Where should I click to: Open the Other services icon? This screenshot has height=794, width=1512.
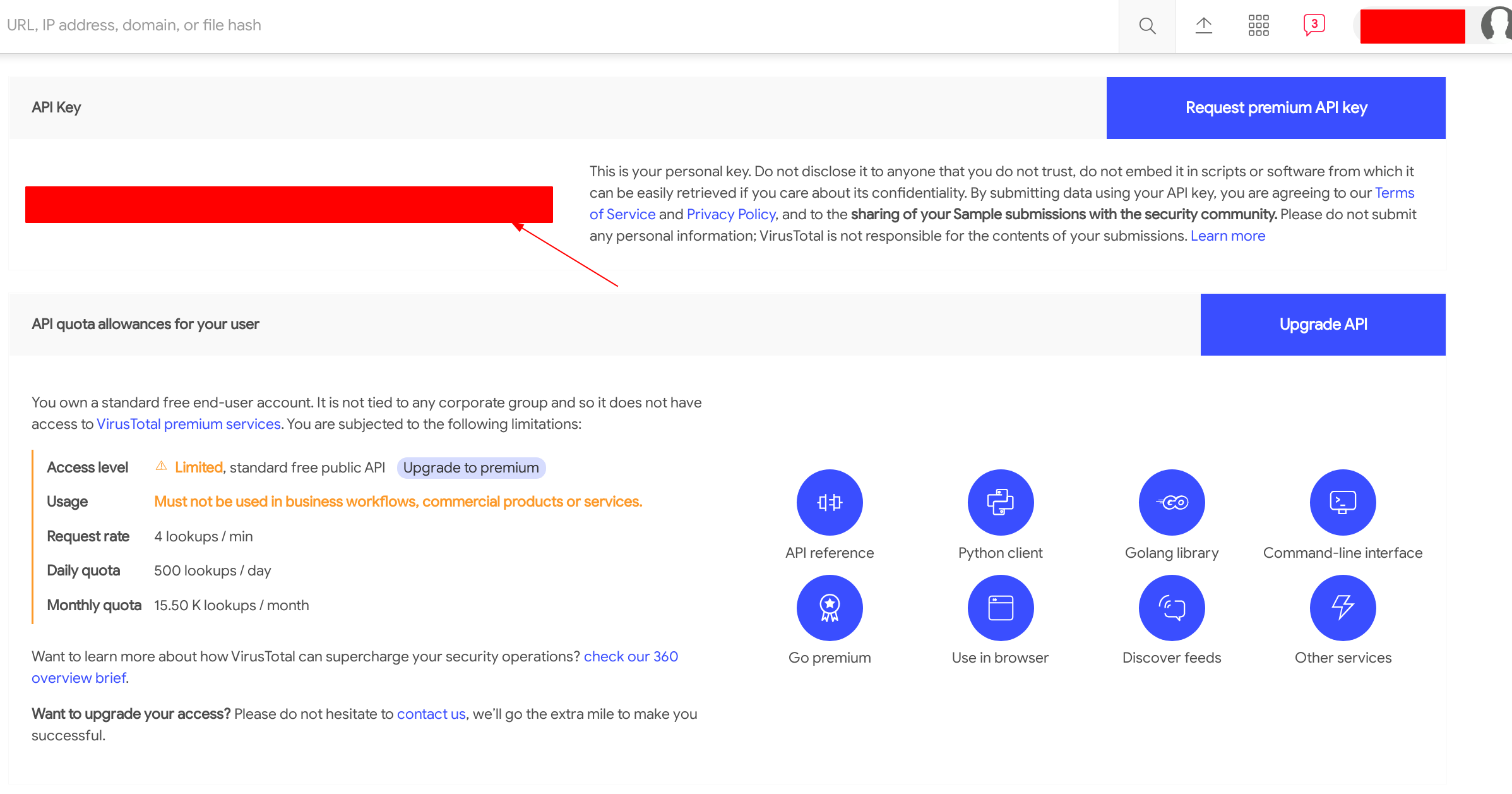click(x=1343, y=608)
